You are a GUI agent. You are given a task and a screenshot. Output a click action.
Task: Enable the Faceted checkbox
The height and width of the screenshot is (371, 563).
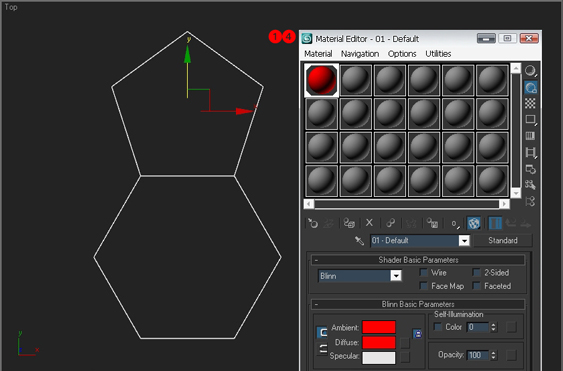476,286
